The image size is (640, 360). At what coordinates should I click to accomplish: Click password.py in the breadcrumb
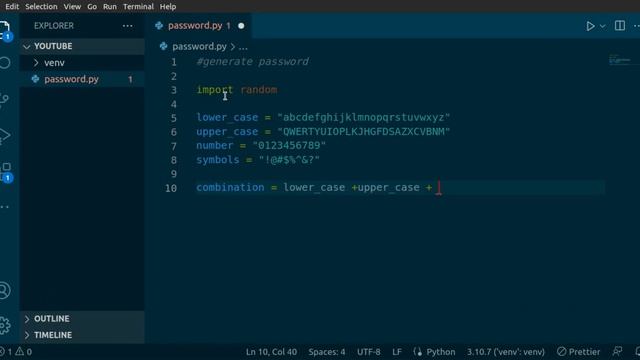tap(199, 47)
